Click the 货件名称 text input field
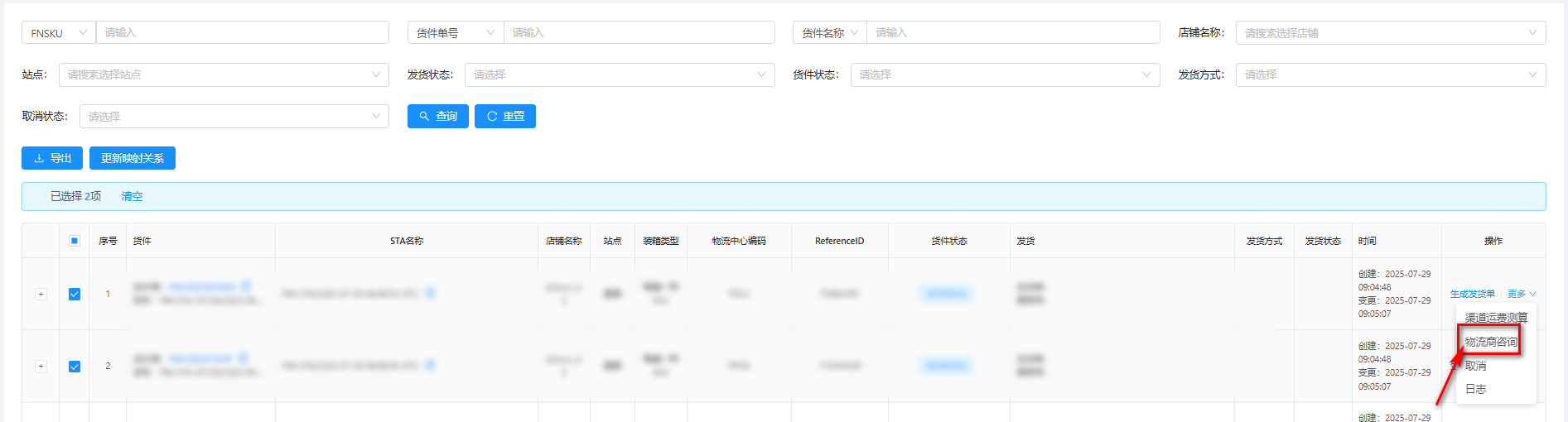 [x=1012, y=33]
